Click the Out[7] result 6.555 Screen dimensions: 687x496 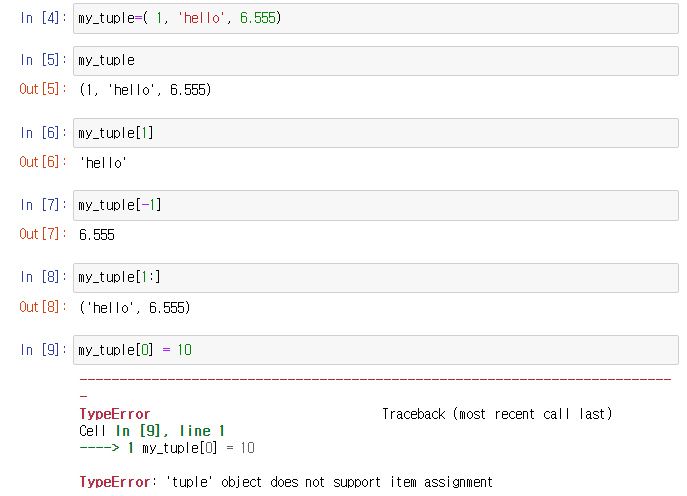pyautogui.click(x=97, y=235)
